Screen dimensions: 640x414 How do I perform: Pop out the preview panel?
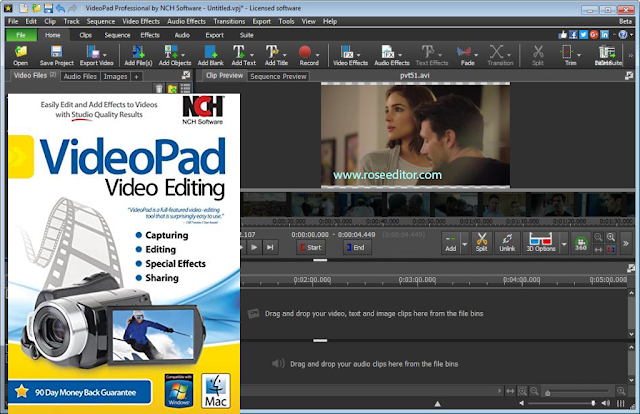629,75
